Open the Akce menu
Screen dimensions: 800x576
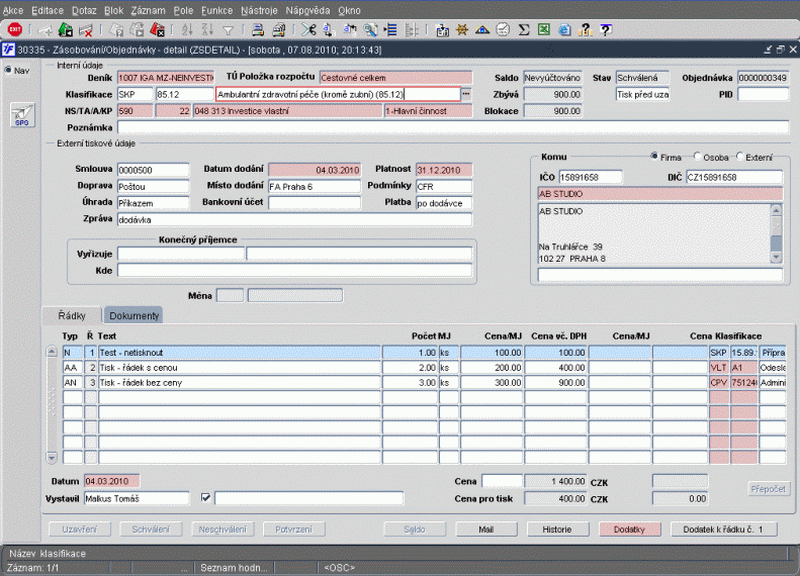(x=13, y=10)
